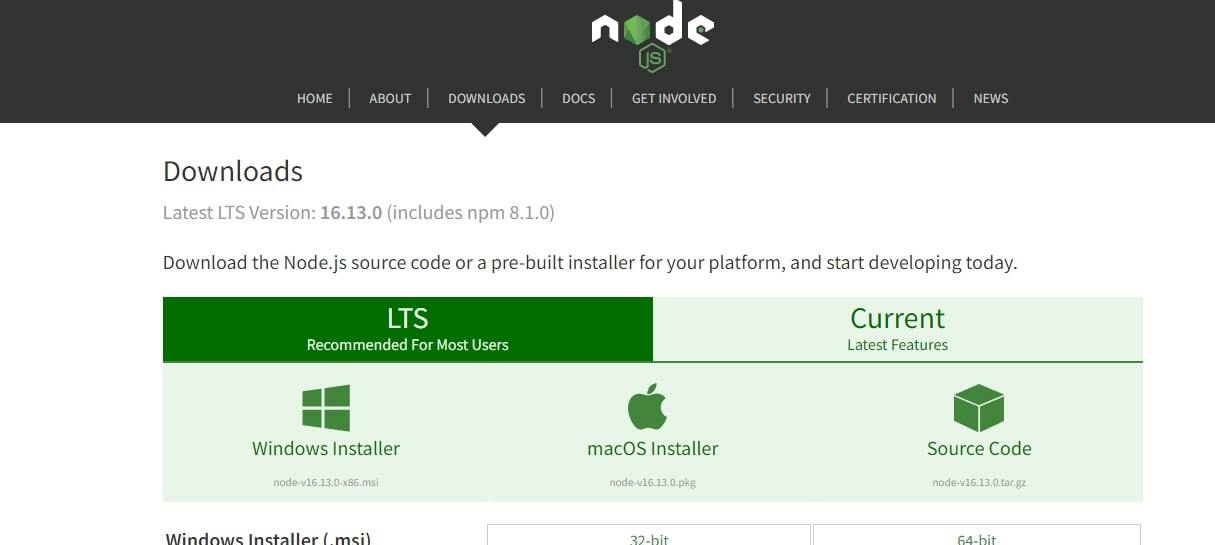Image resolution: width=1215 pixels, height=545 pixels.
Task: Click the source code box icon
Action: [x=979, y=408]
